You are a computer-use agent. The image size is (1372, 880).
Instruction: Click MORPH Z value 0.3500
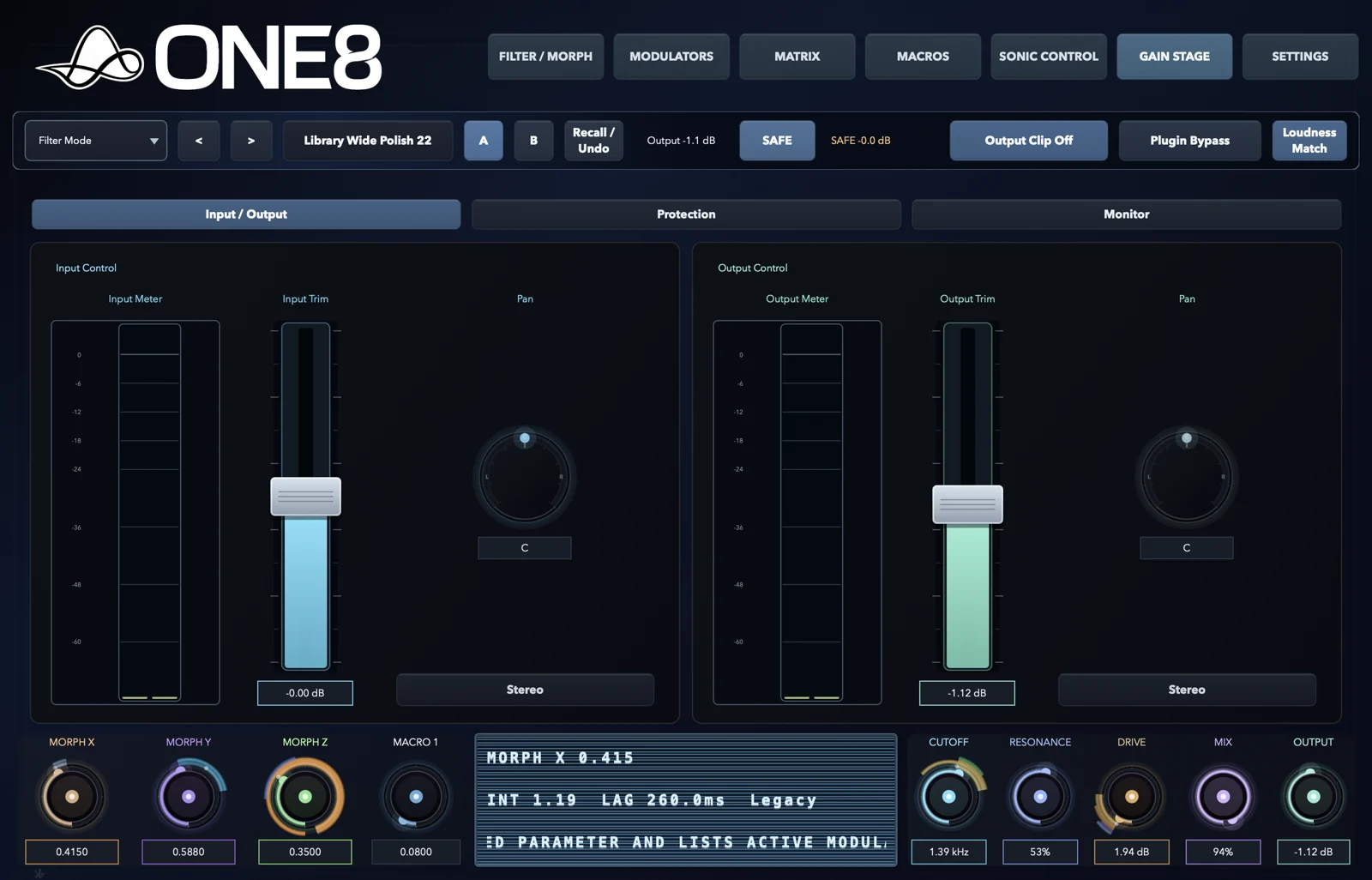coord(305,852)
